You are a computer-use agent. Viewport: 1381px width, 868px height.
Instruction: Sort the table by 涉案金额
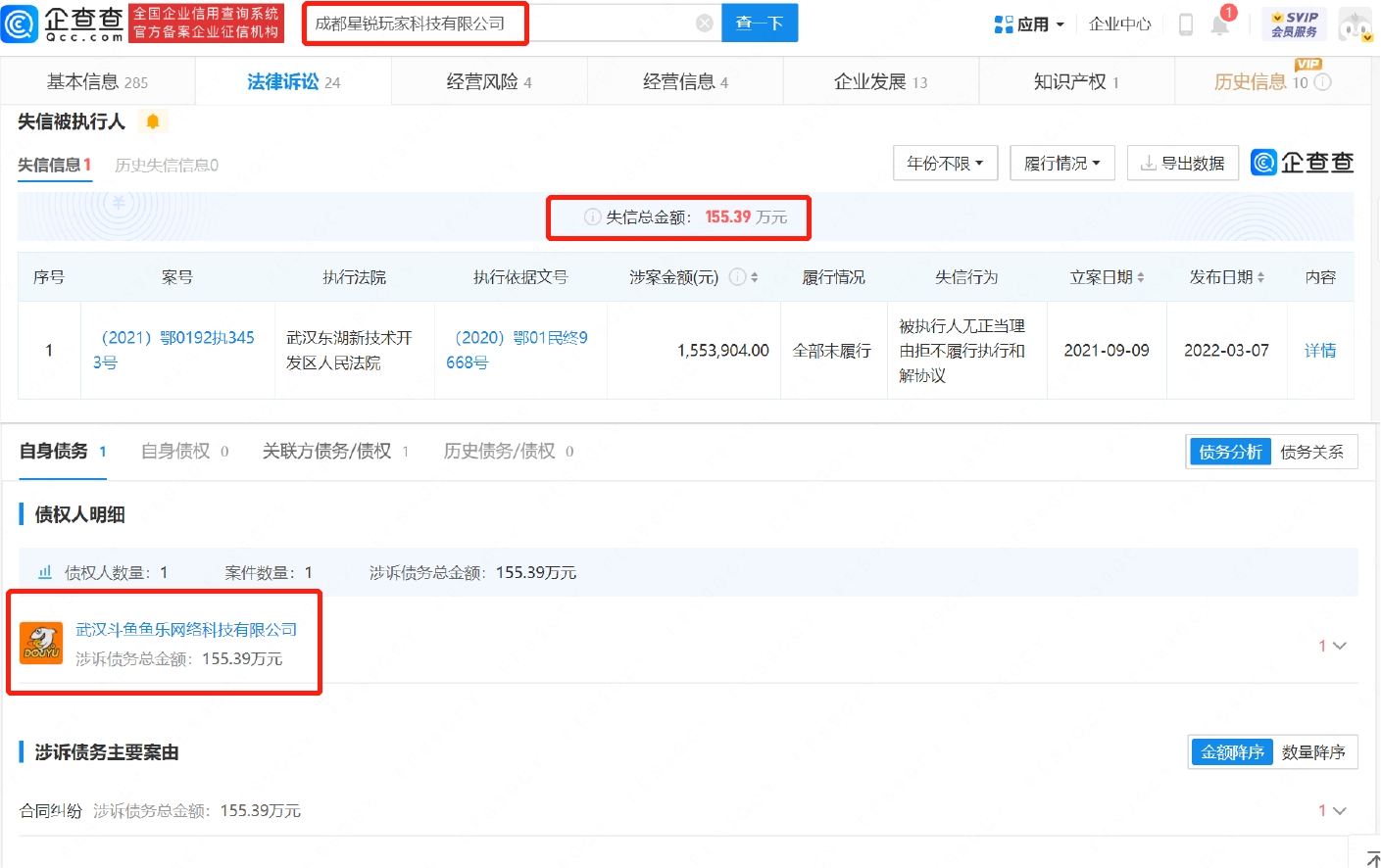(x=754, y=277)
